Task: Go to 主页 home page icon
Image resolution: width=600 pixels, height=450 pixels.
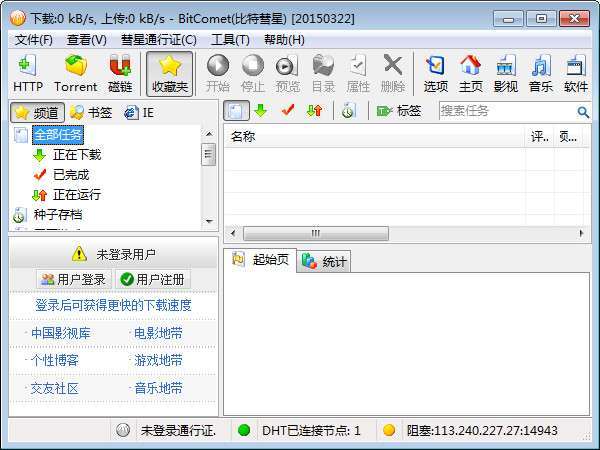Action: coord(470,73)
